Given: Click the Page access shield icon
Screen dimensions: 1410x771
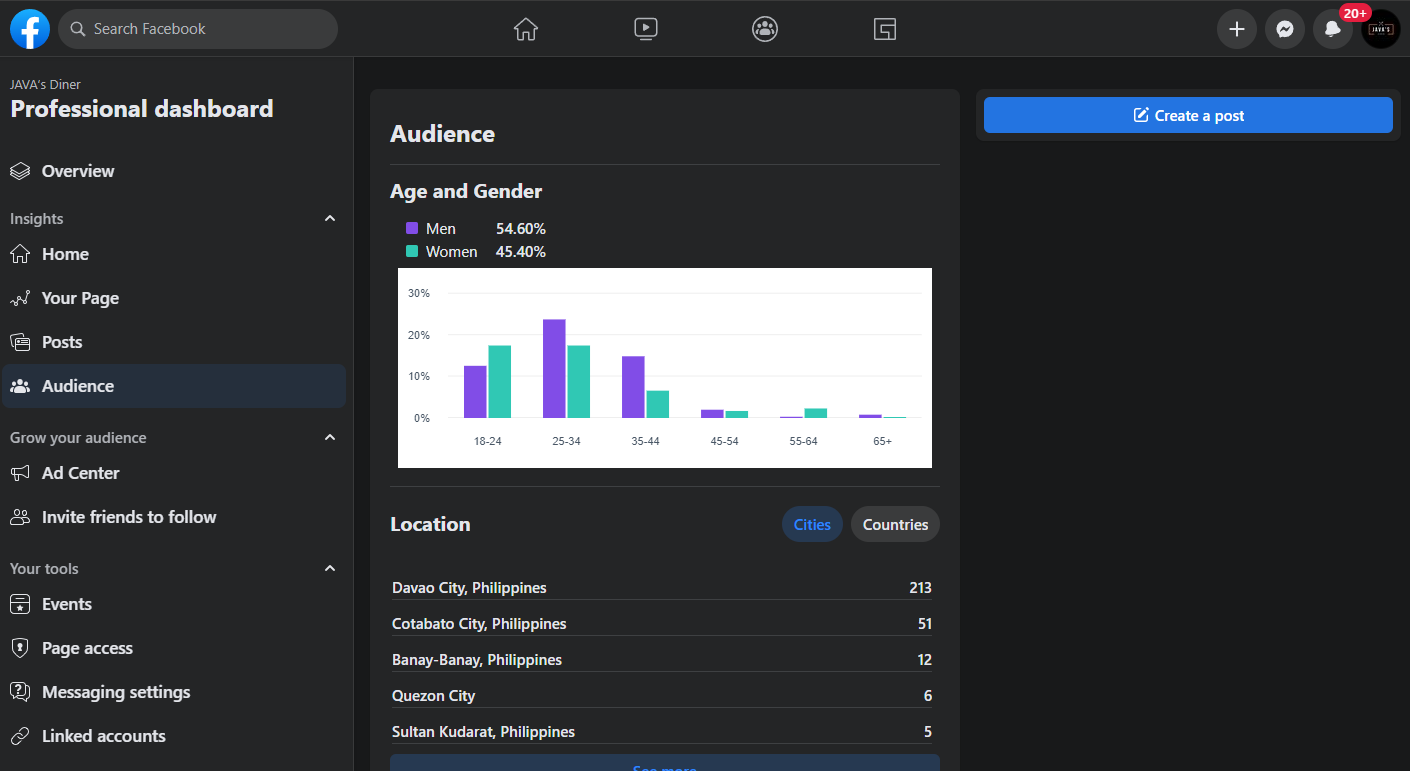Looking at the screenshot, I should (x=20, y=648).
